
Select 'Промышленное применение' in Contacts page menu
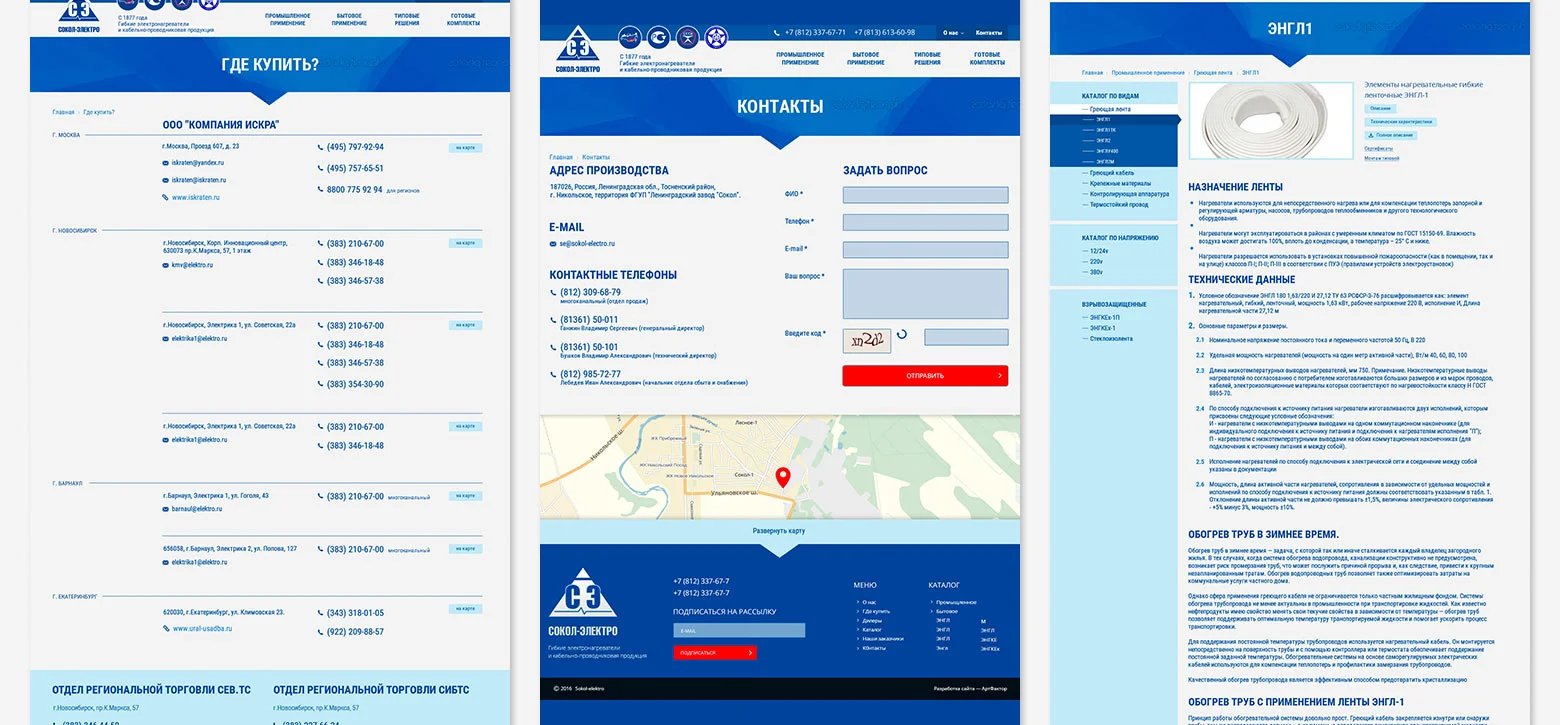[x=800, y=58]
